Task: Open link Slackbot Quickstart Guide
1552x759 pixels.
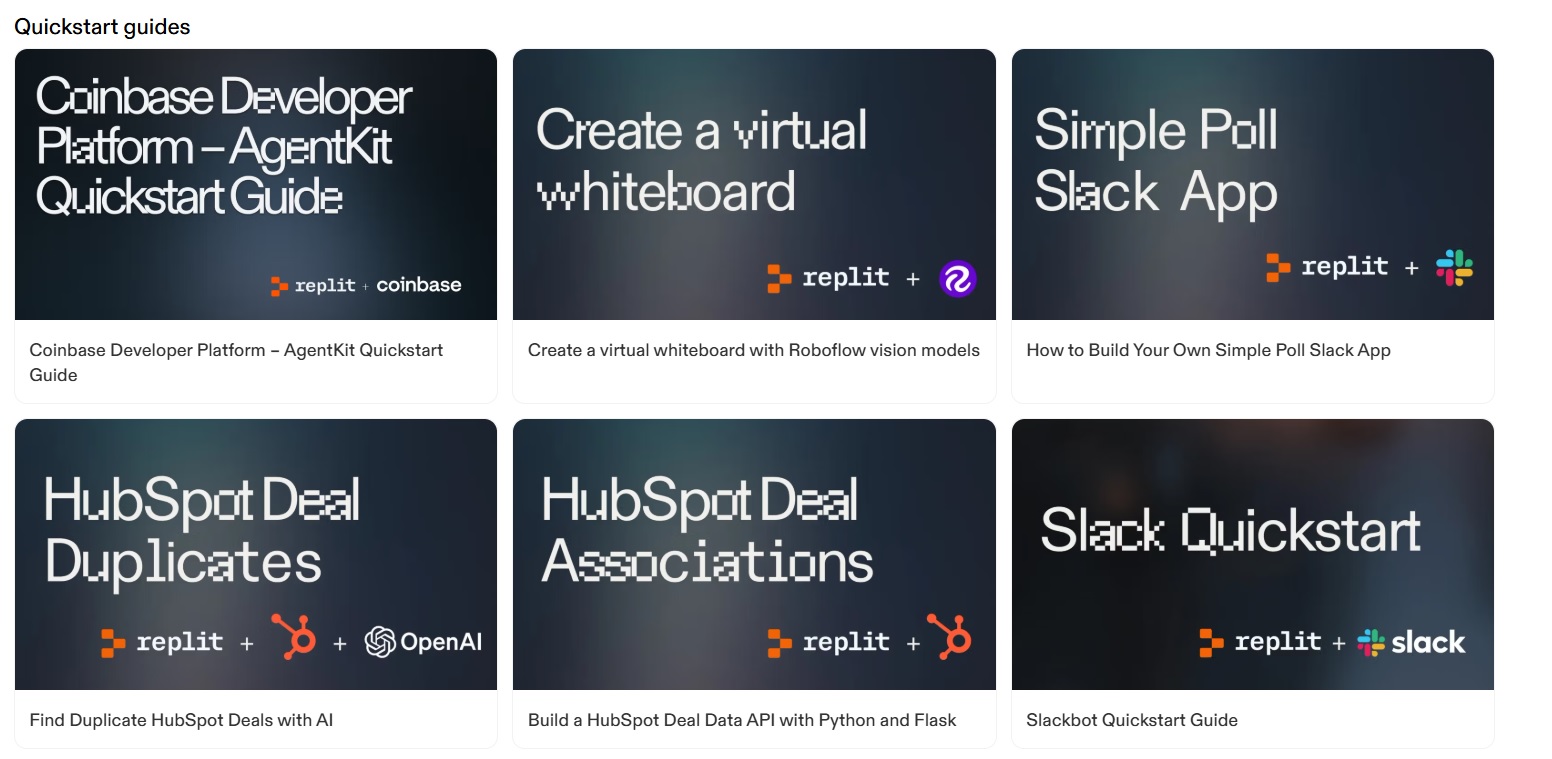Action: coord(1132,720)
